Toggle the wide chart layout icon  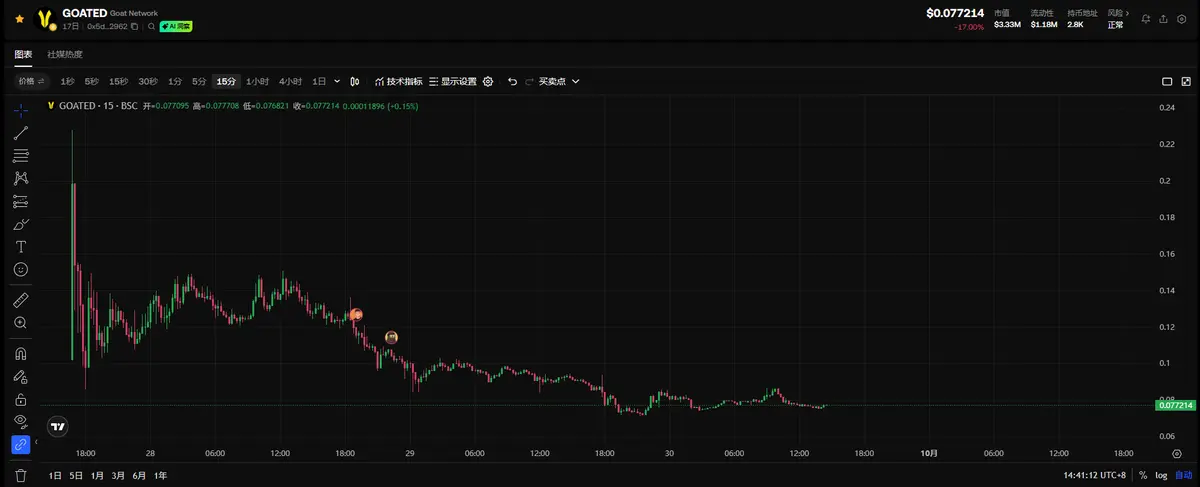1167,82
